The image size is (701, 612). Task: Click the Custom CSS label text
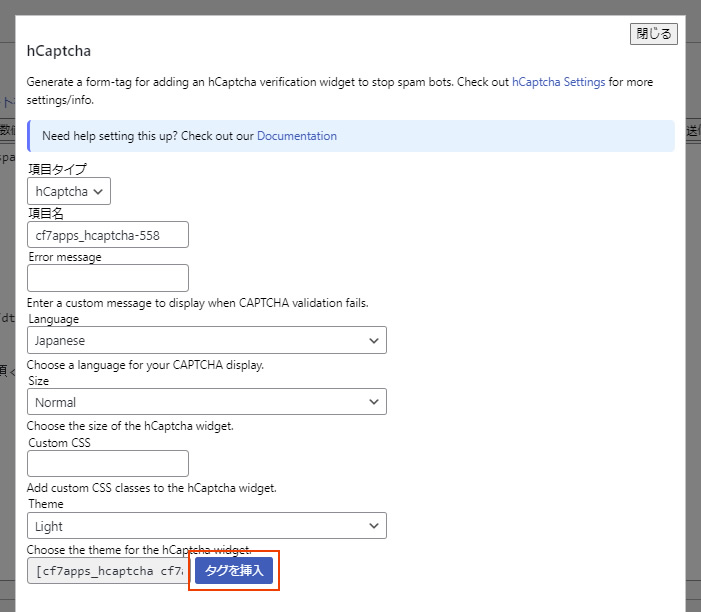(x=59, y=443)
